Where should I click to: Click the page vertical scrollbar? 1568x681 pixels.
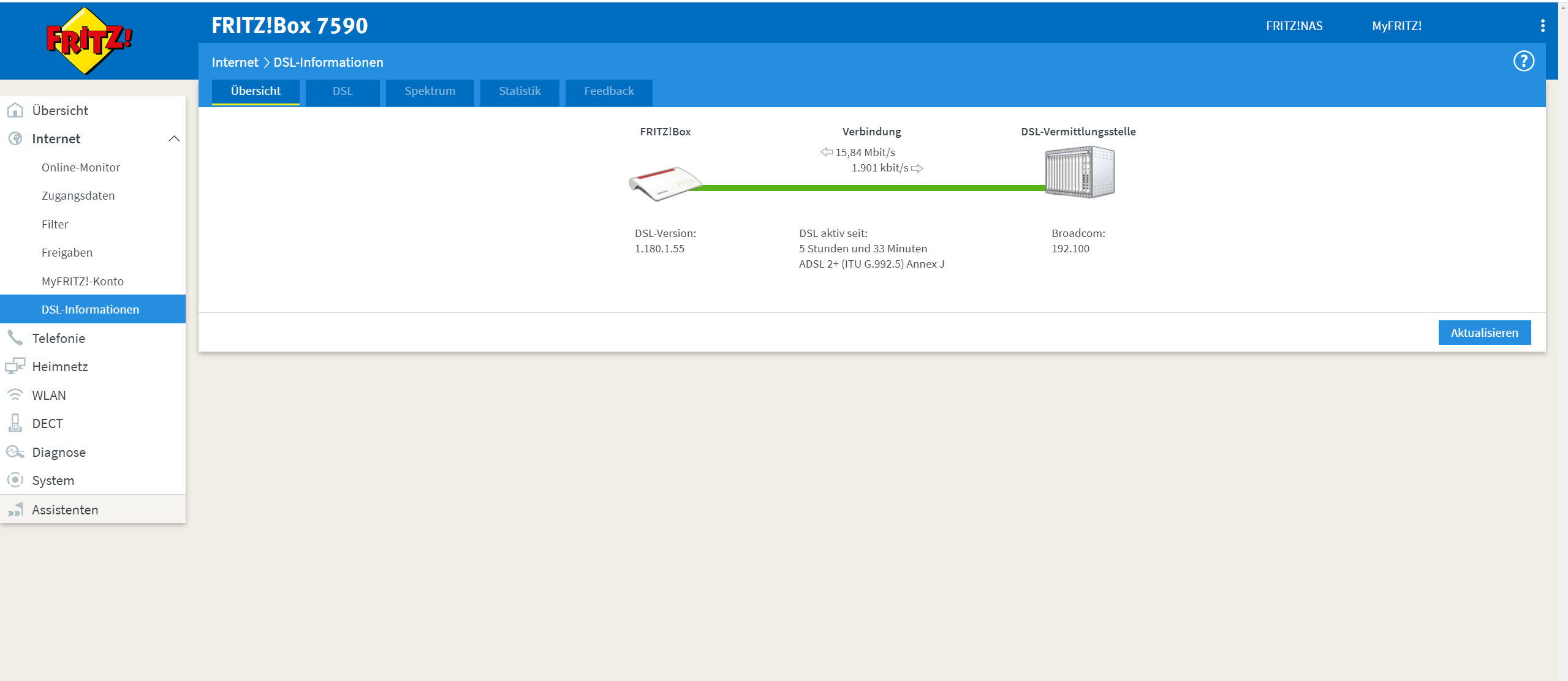point(1563,340)
